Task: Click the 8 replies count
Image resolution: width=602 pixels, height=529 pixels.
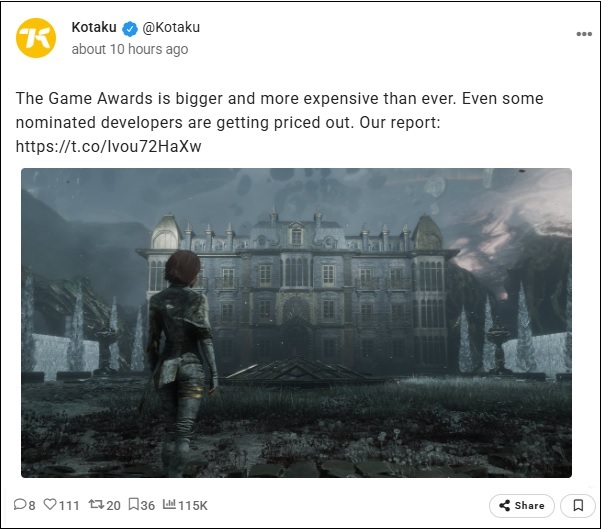Action: [x=31, y=506]
